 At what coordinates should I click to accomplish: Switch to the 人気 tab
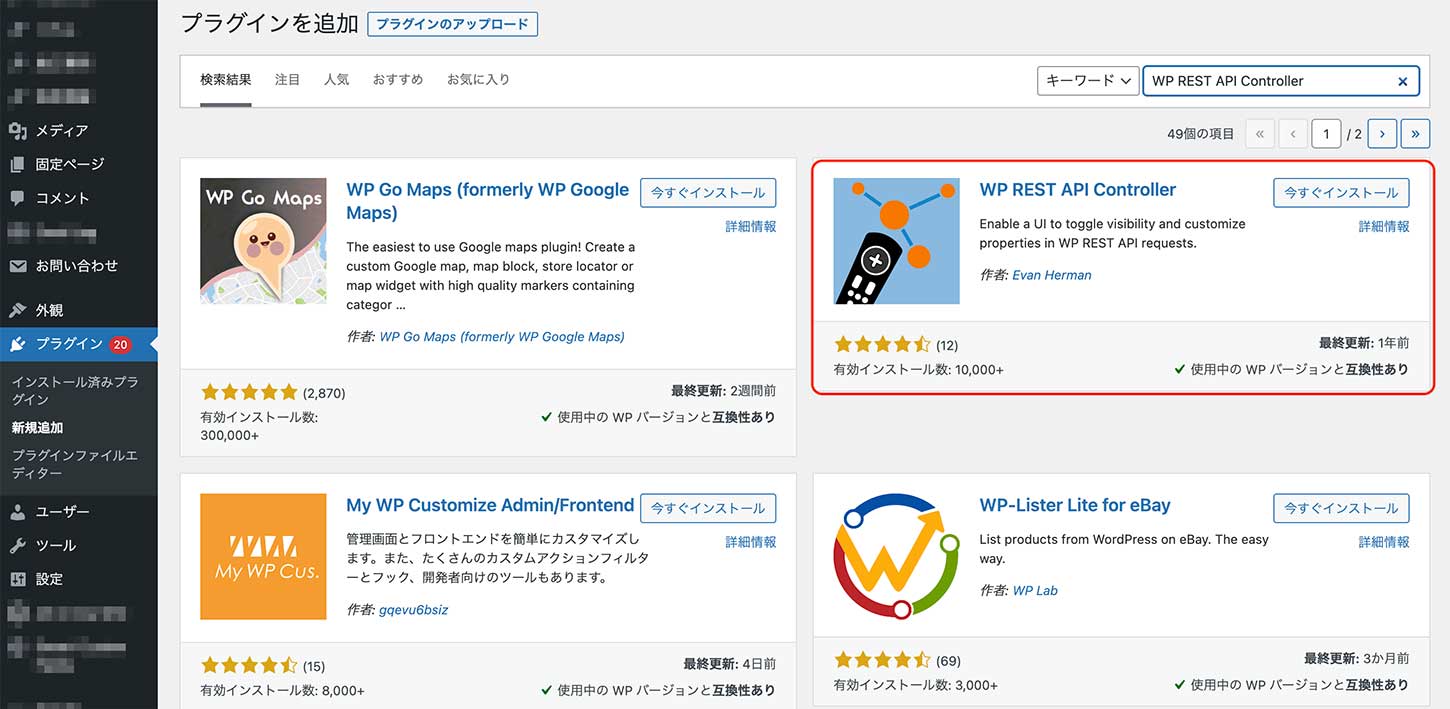point(336,79)
